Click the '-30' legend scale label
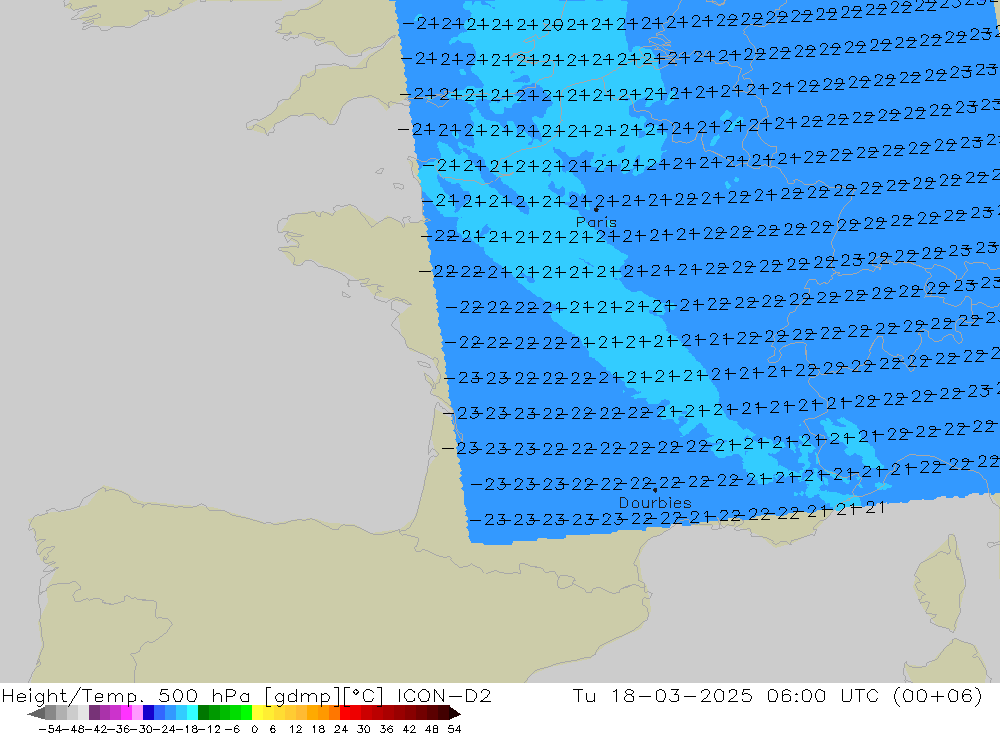This screenshot has width=1000, height=733. point(142,729)
